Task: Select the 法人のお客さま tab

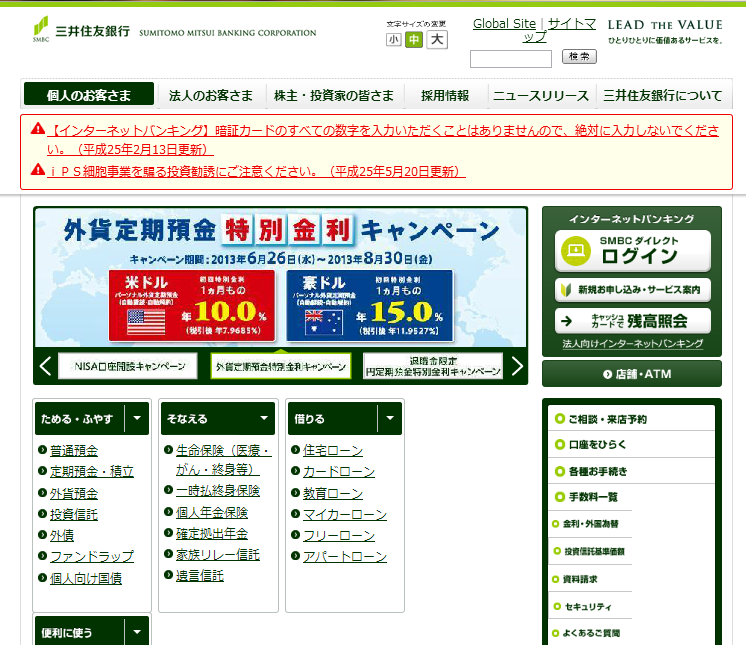Action: point(210,95)
